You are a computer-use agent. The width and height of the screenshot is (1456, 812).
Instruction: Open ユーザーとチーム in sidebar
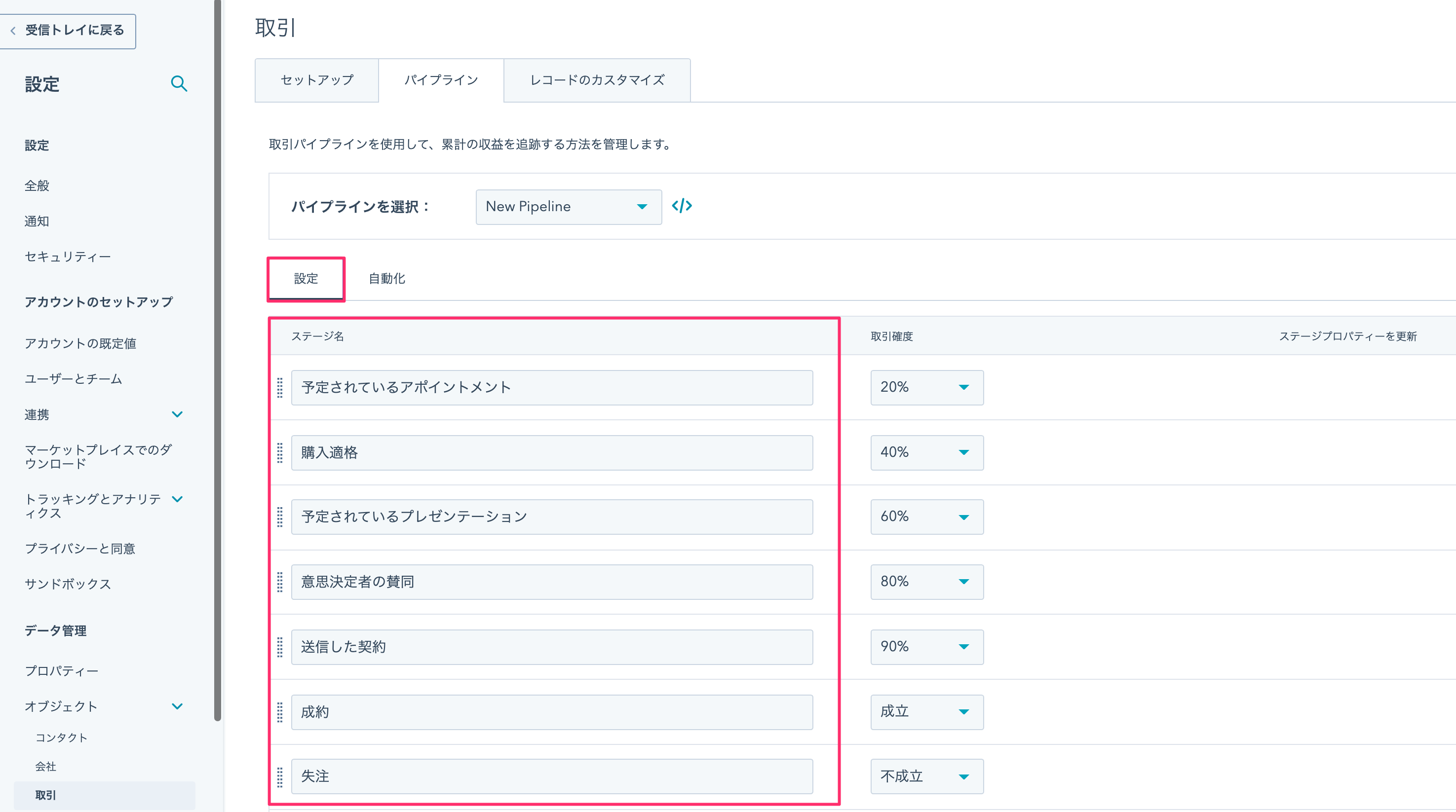[74, 379]
